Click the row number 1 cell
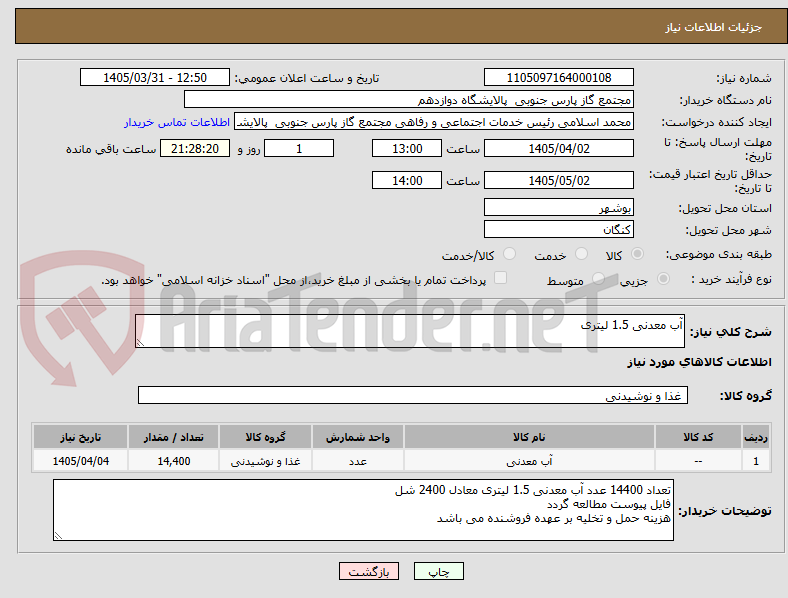Screen dimensions: 788x598 (x=755, y=461)
